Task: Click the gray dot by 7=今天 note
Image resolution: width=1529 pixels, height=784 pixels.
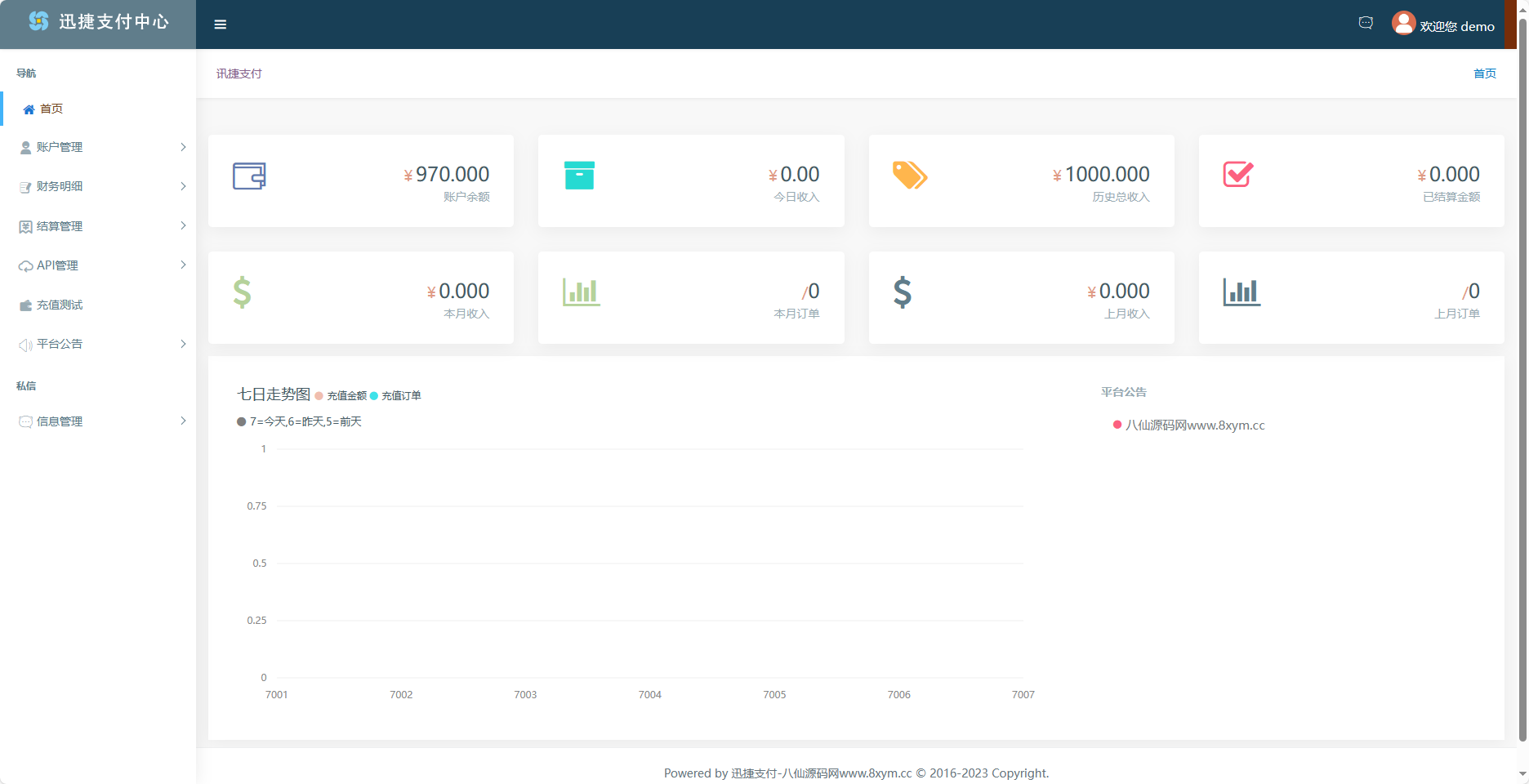Action: point(241,422)
